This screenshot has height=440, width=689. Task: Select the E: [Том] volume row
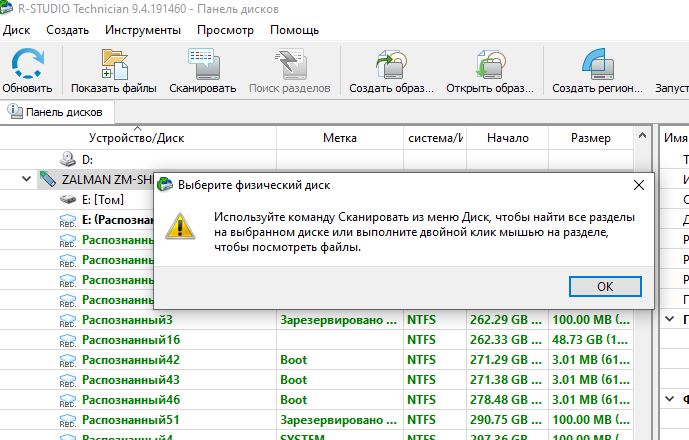pyautogui.click(x=77, y=200)
